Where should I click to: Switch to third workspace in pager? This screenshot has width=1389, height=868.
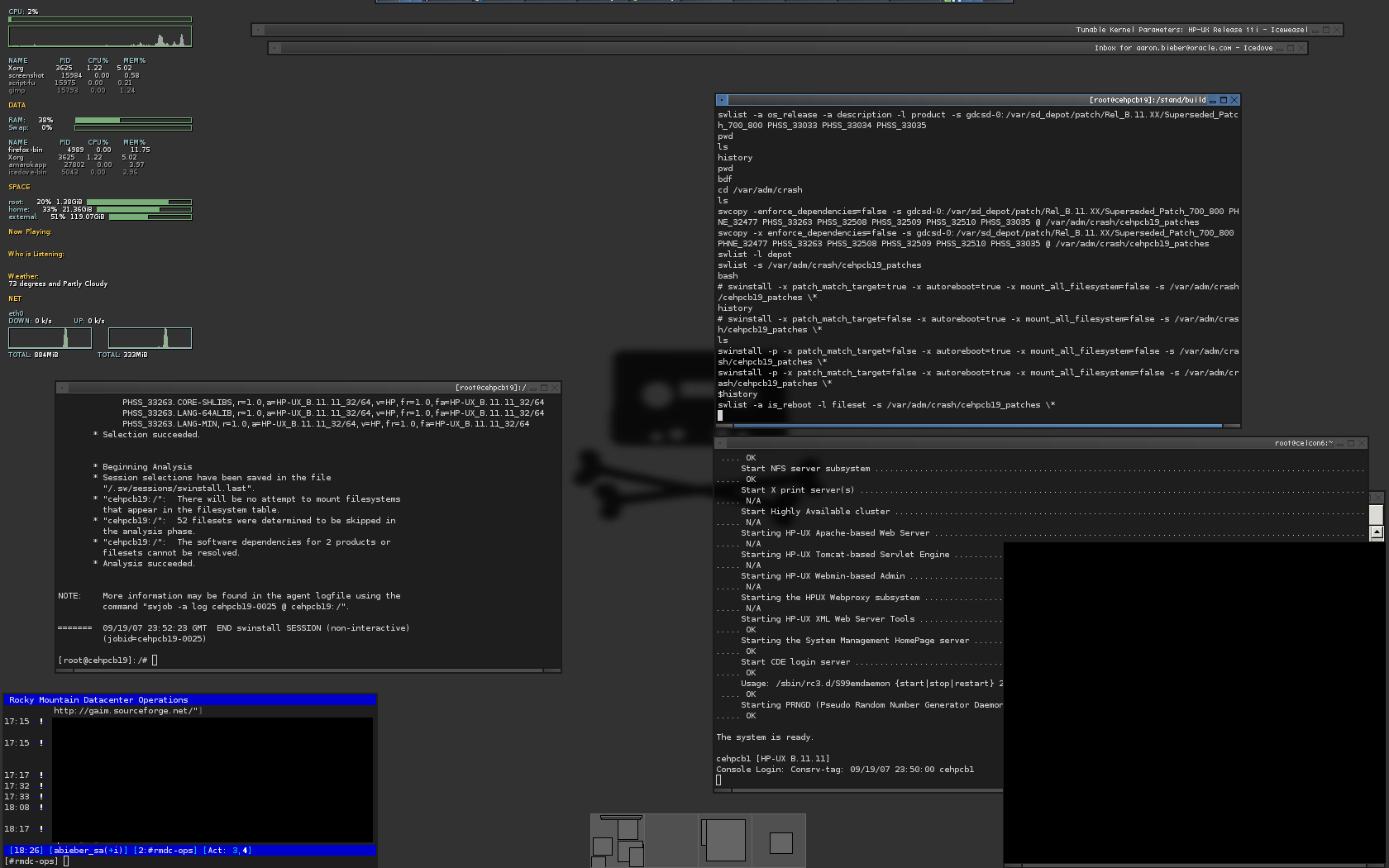(725, 841)
